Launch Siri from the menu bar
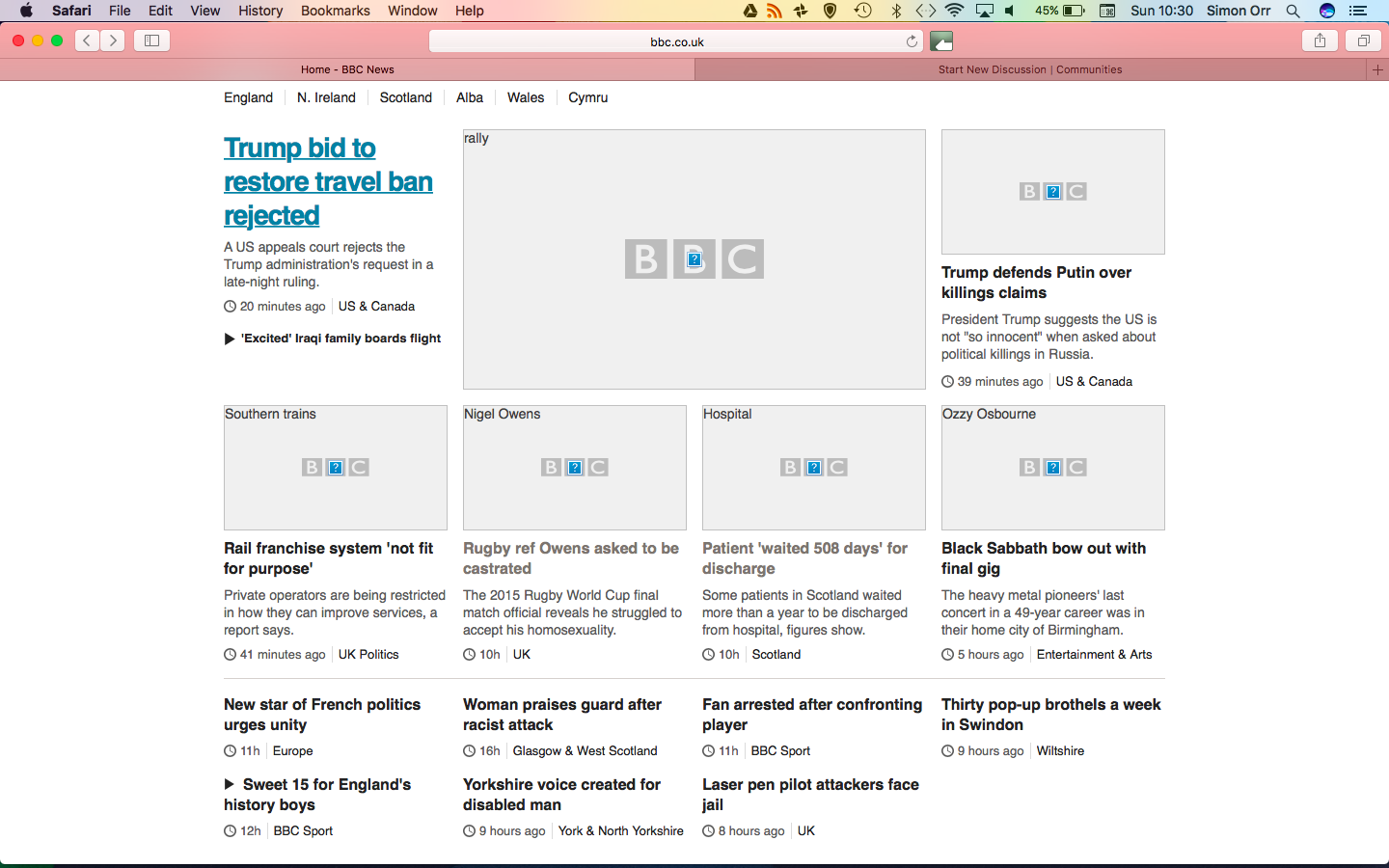Viewport: 1389px width, 868px height. tap(1327, 11)
